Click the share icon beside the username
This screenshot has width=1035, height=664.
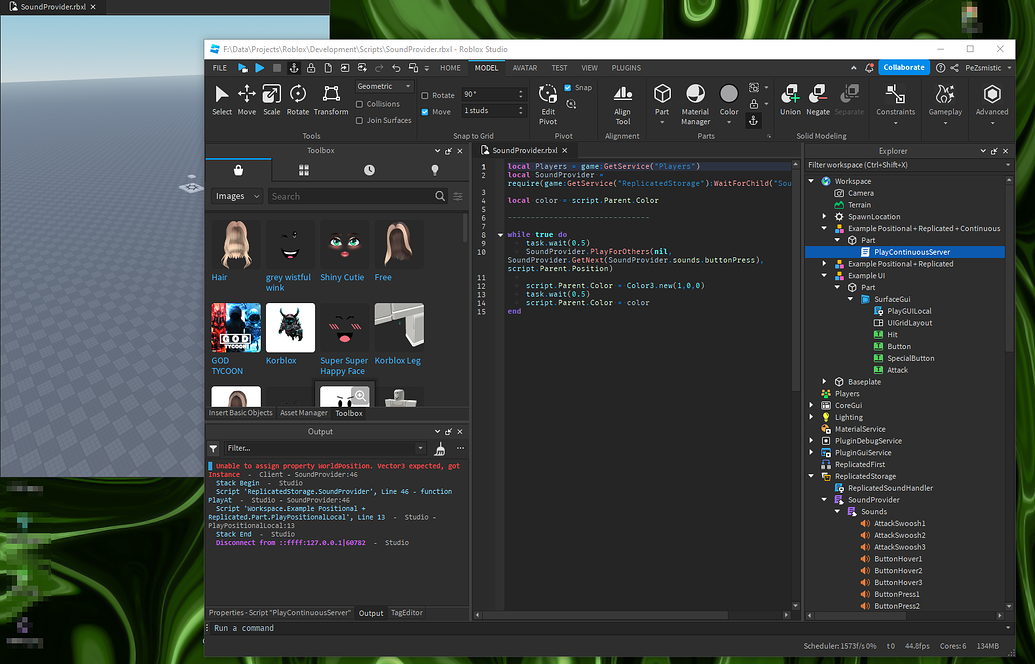click(x=954, y=67)
